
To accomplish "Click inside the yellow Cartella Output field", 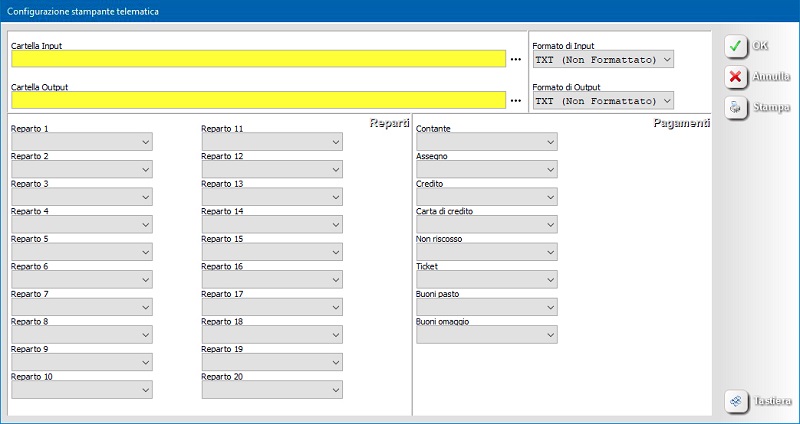I will point(257,100).
